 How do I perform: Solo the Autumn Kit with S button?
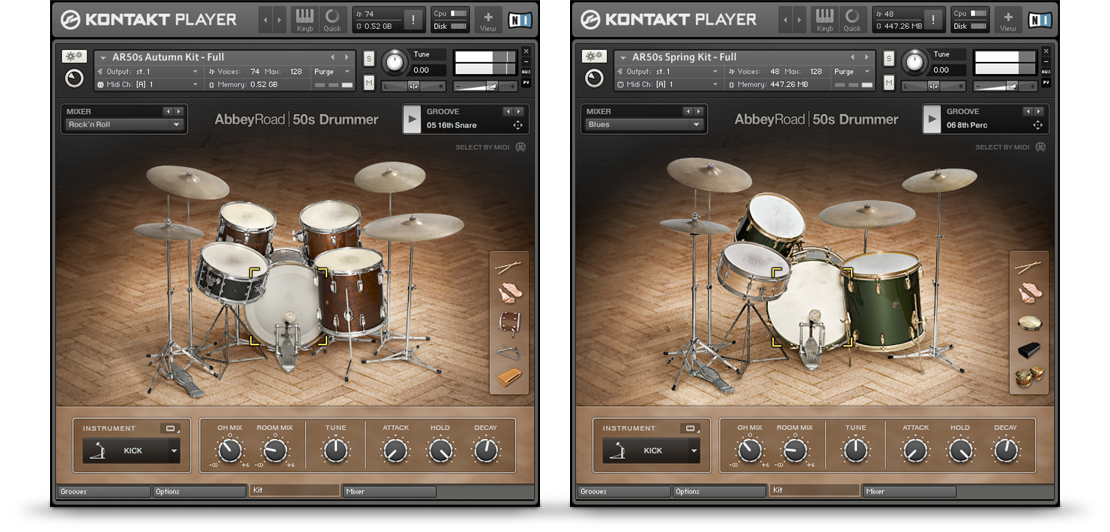[369, 58]
